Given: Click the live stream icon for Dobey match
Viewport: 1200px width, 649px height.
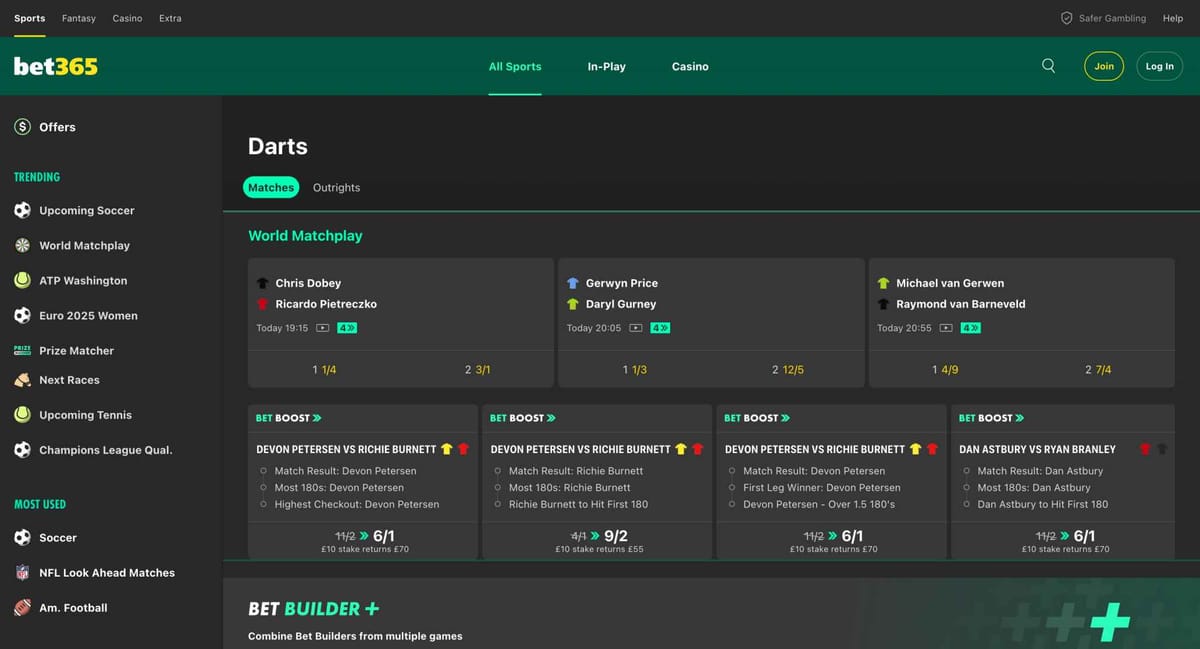Looking at the screenshot, I should pos(322,328).
